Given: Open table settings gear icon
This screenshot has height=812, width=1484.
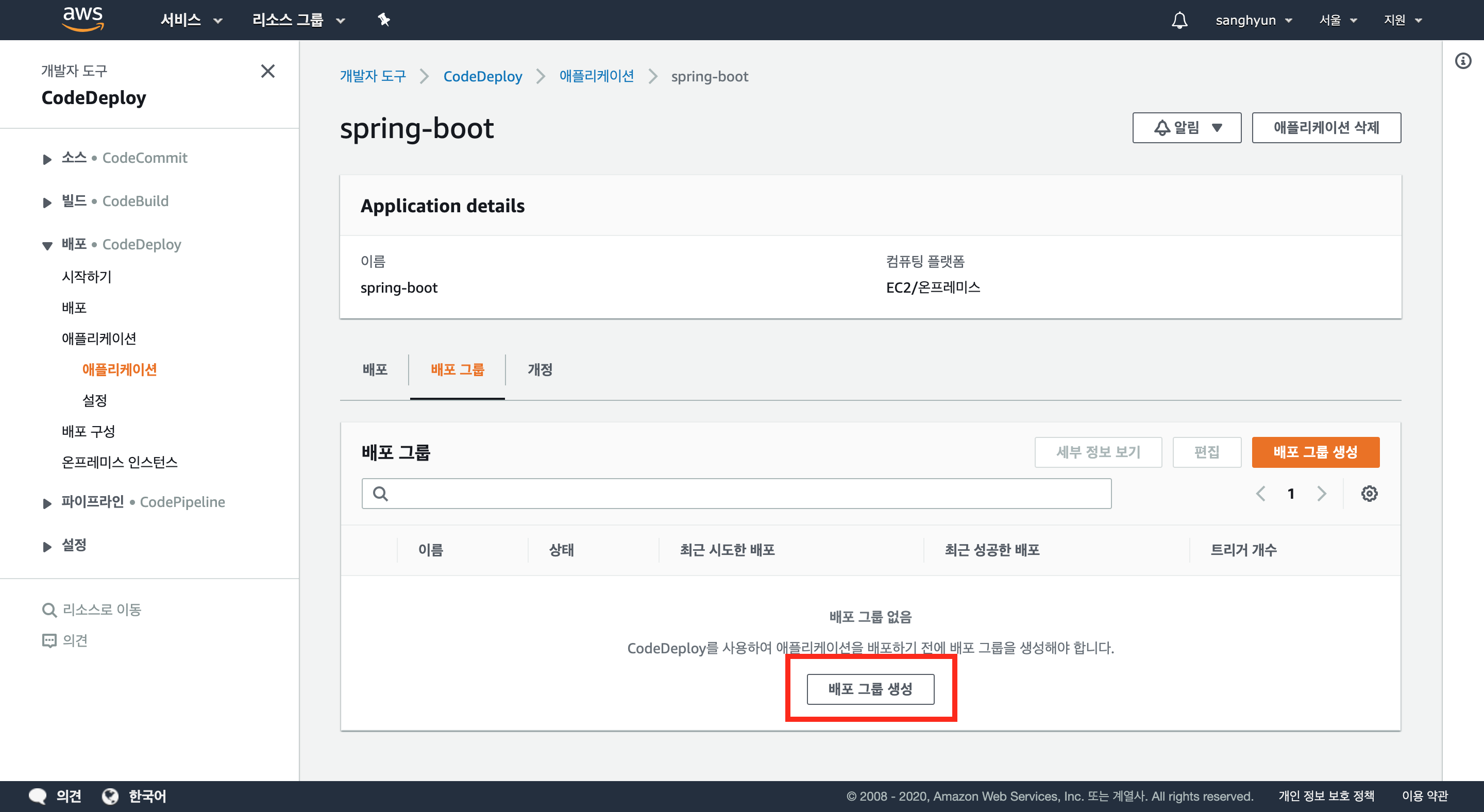Looking at the screenshot, I should tap(1369, 494).
